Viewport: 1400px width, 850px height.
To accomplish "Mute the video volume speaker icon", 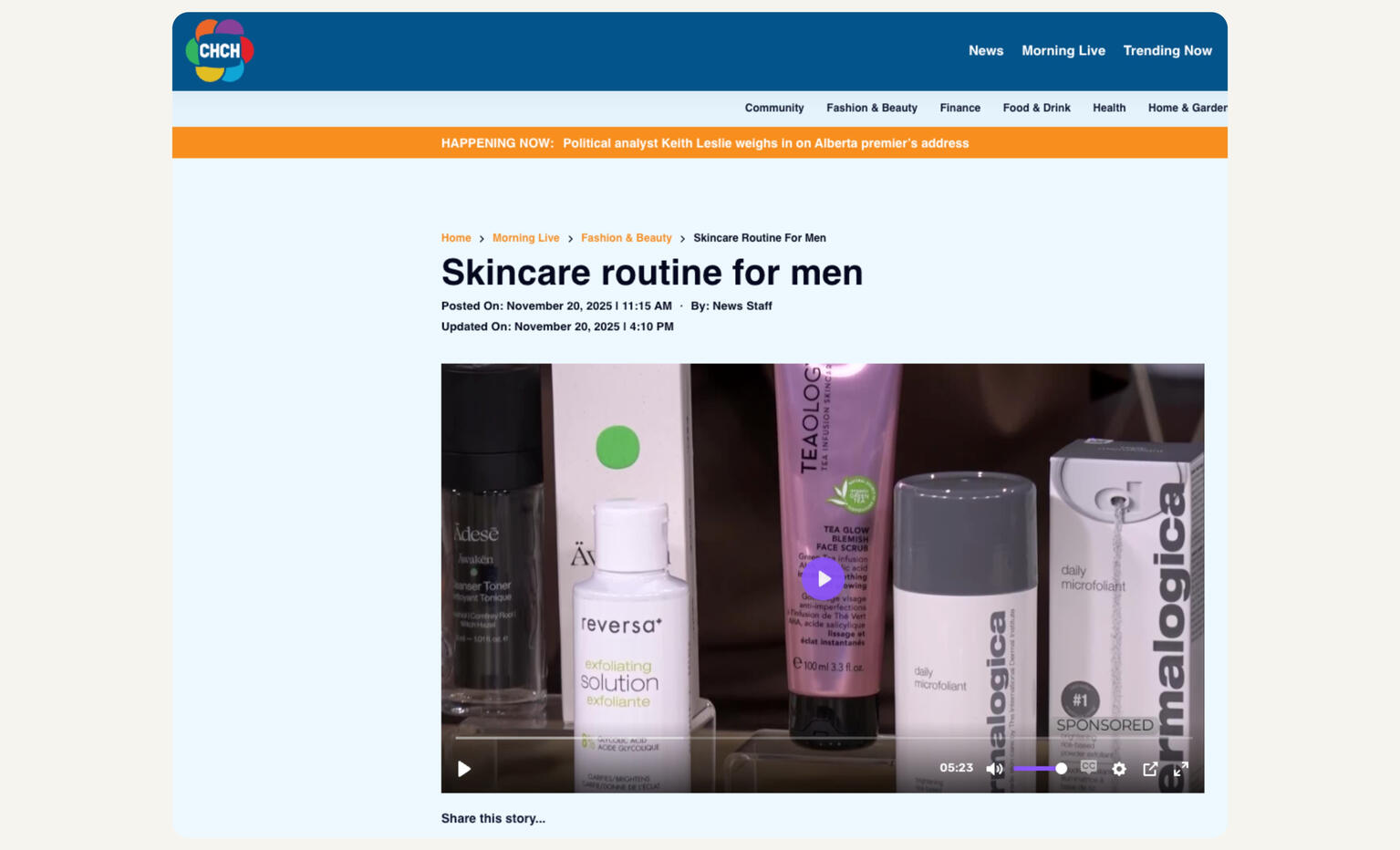I will [x=994, y=769].
